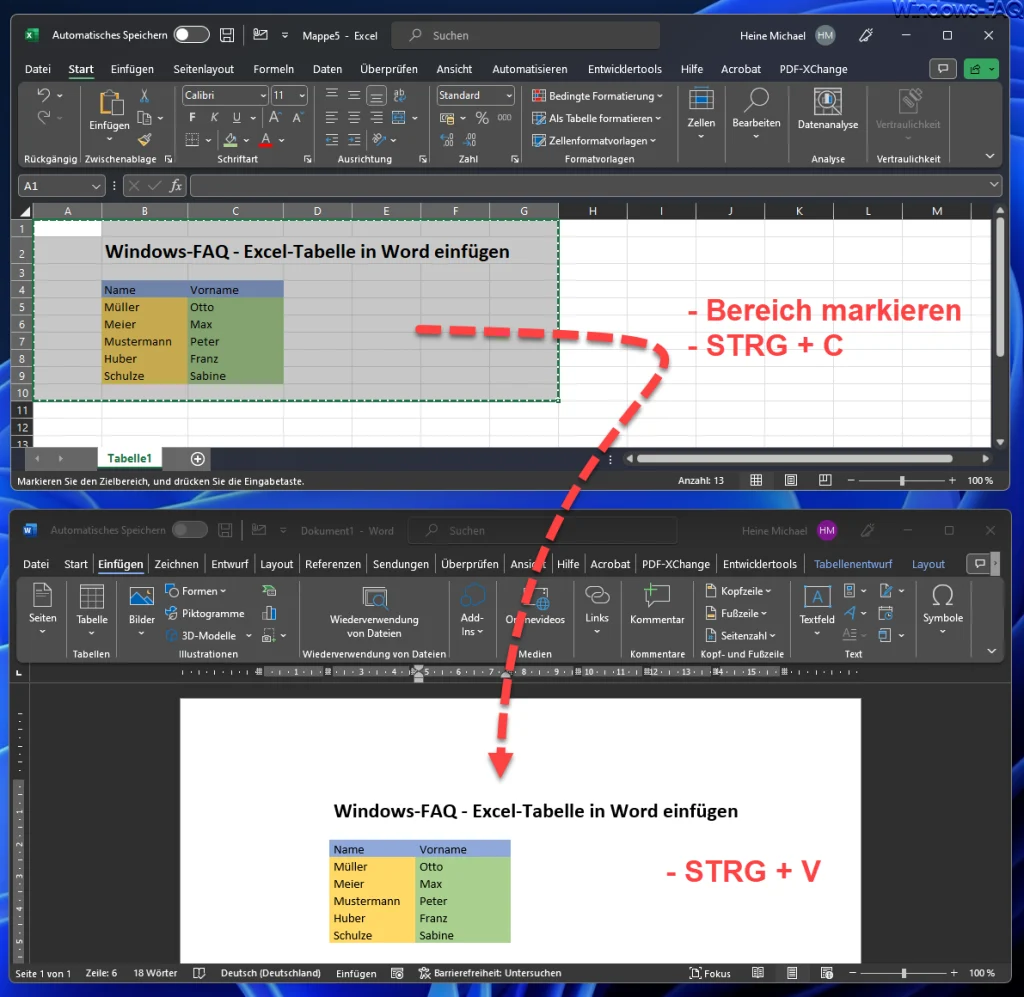Open the Zellen dropdown button
The height and width of the screenshot is (997, 1024).
[x=701, y=115]
